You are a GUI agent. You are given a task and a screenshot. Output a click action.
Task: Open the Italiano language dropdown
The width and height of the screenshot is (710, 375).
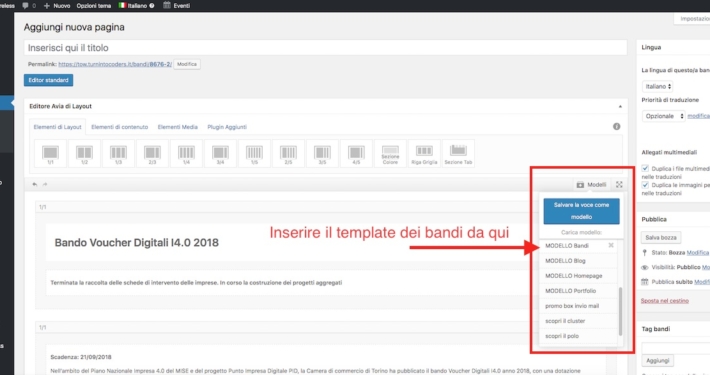[657, 86]
